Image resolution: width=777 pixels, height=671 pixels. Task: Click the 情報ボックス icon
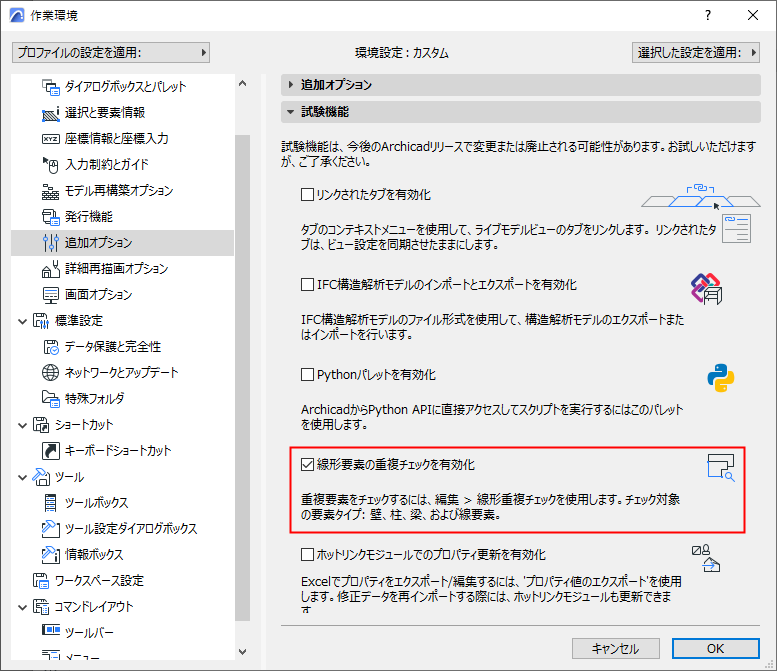pos(51,555)
